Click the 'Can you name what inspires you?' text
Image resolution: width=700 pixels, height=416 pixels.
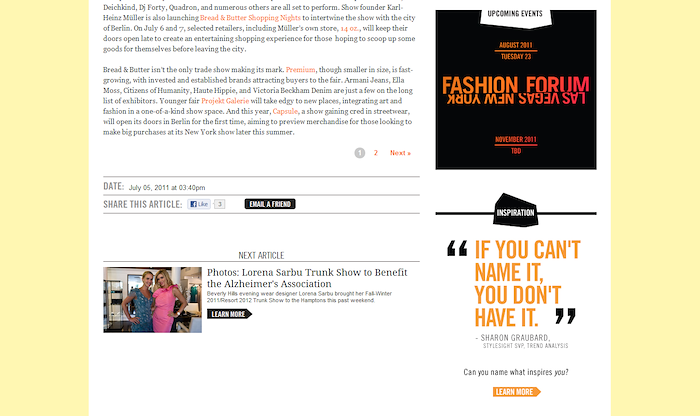[516, 372]
